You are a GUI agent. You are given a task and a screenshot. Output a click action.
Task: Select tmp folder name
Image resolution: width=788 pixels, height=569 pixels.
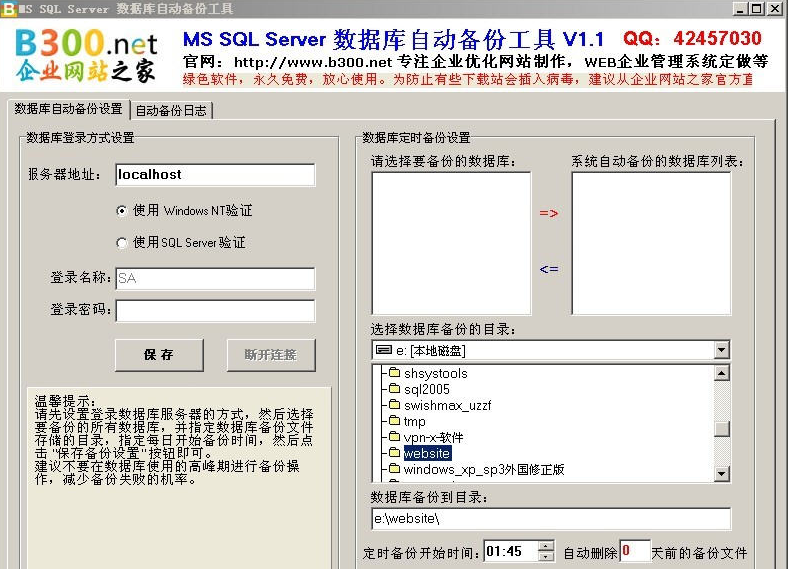click(415, 422)
